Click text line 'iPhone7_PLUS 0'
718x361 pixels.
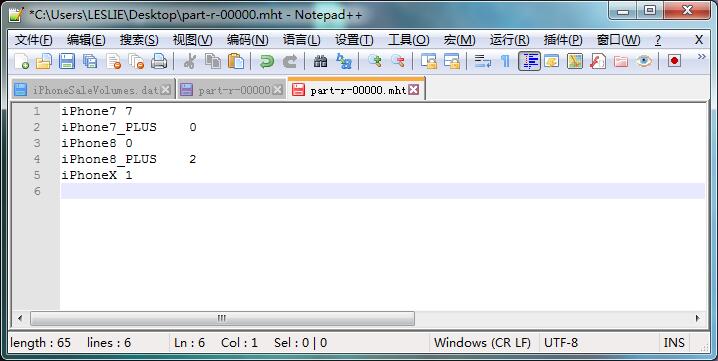pos(129,127)
